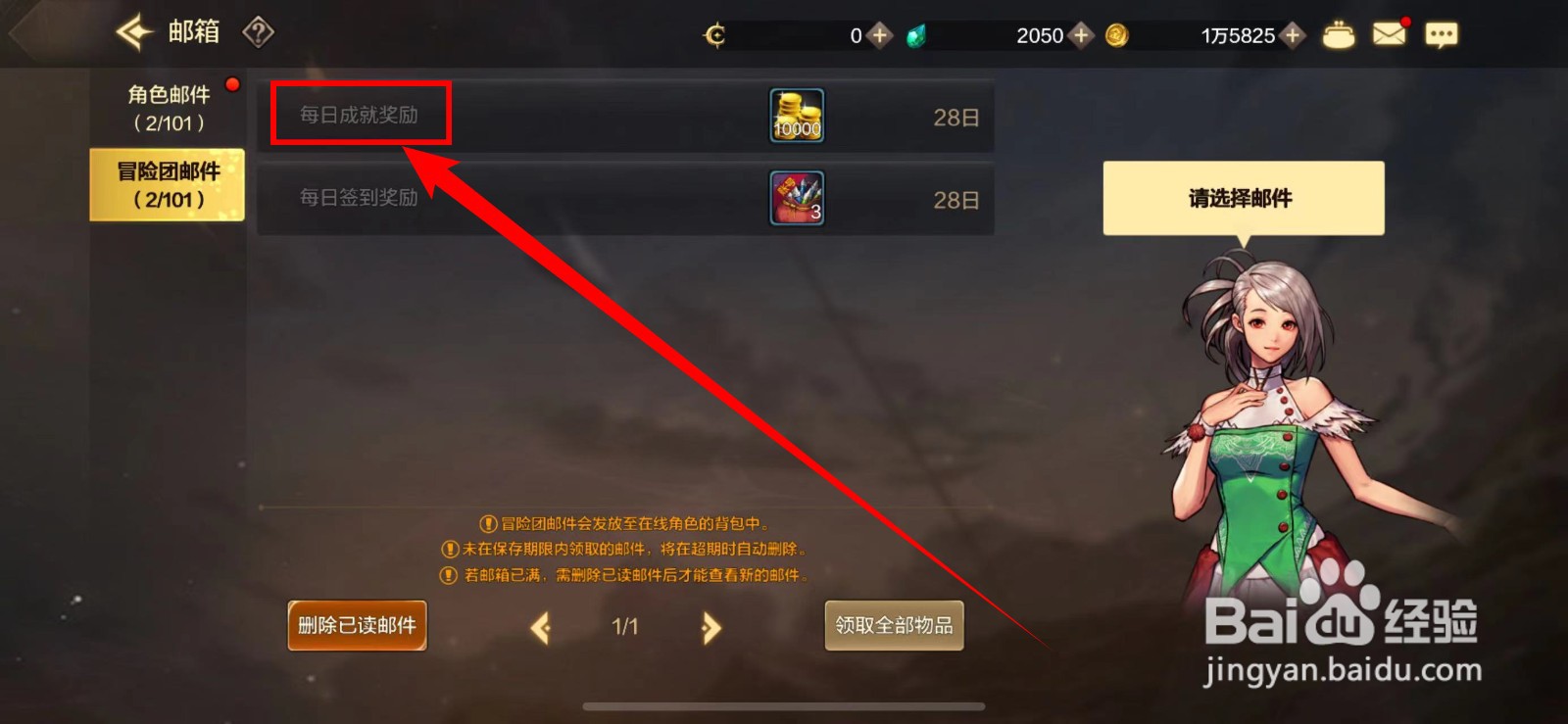
Task: Go to next mail page arrow
Action: pos(710,627)
